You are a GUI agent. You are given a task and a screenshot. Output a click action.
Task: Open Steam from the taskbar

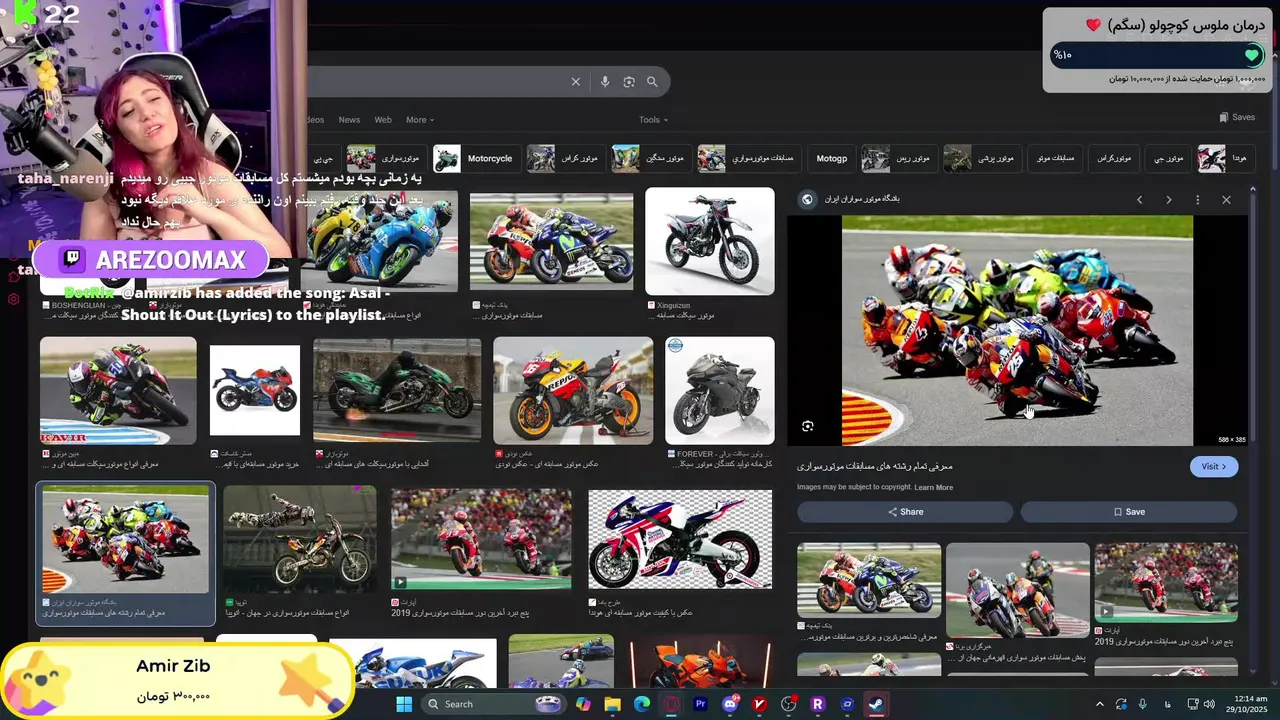click(875, 704)
